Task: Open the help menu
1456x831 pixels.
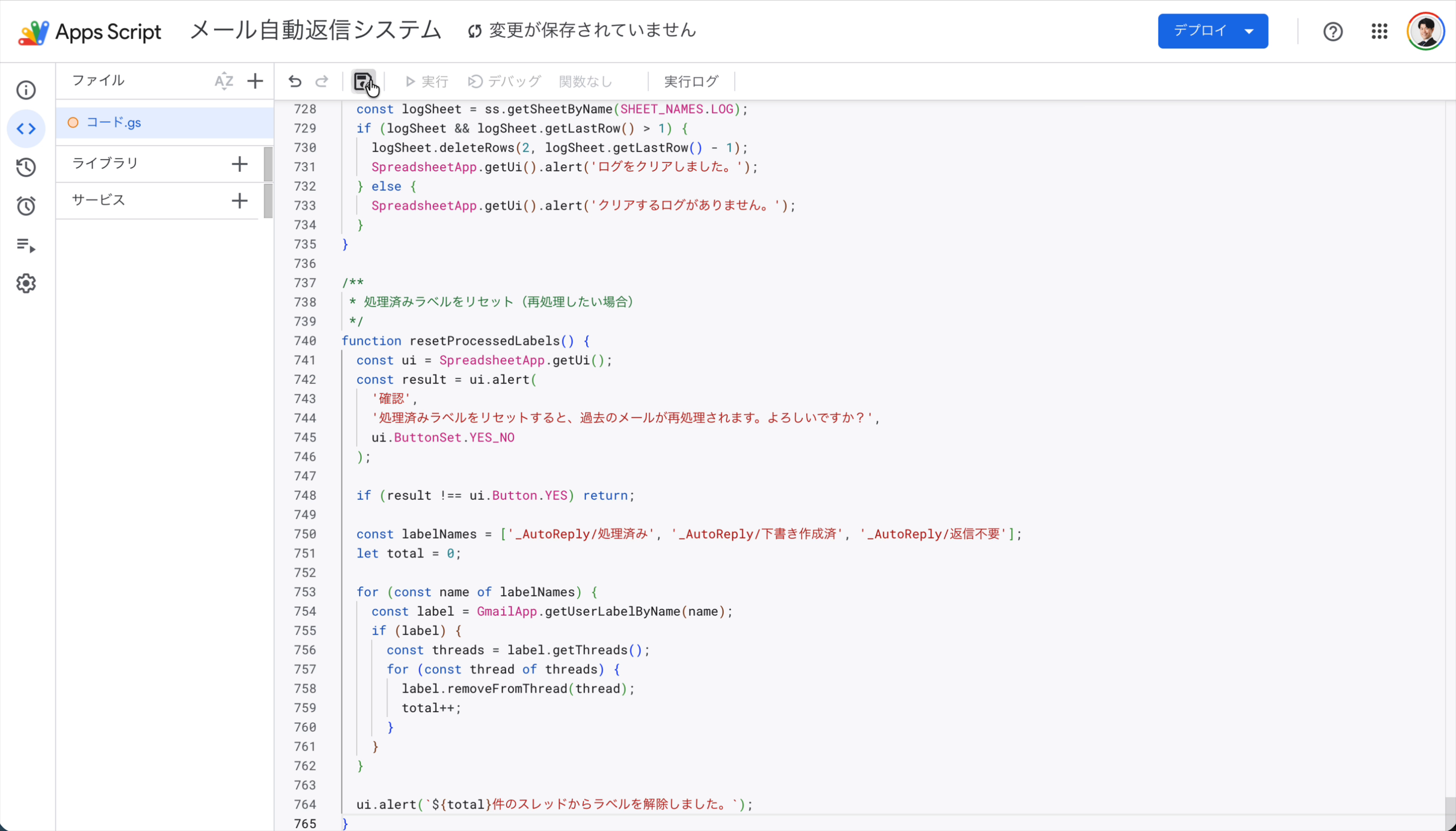Action: coord(1333,31)
